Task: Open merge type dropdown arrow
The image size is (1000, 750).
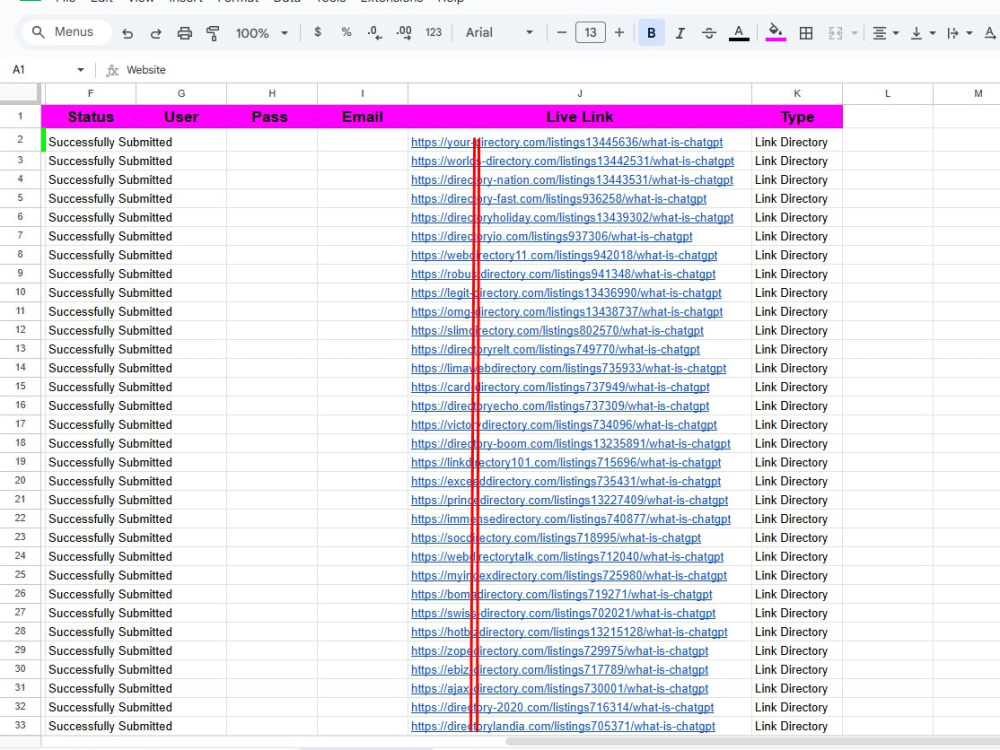Action: [x=854, y=33]
